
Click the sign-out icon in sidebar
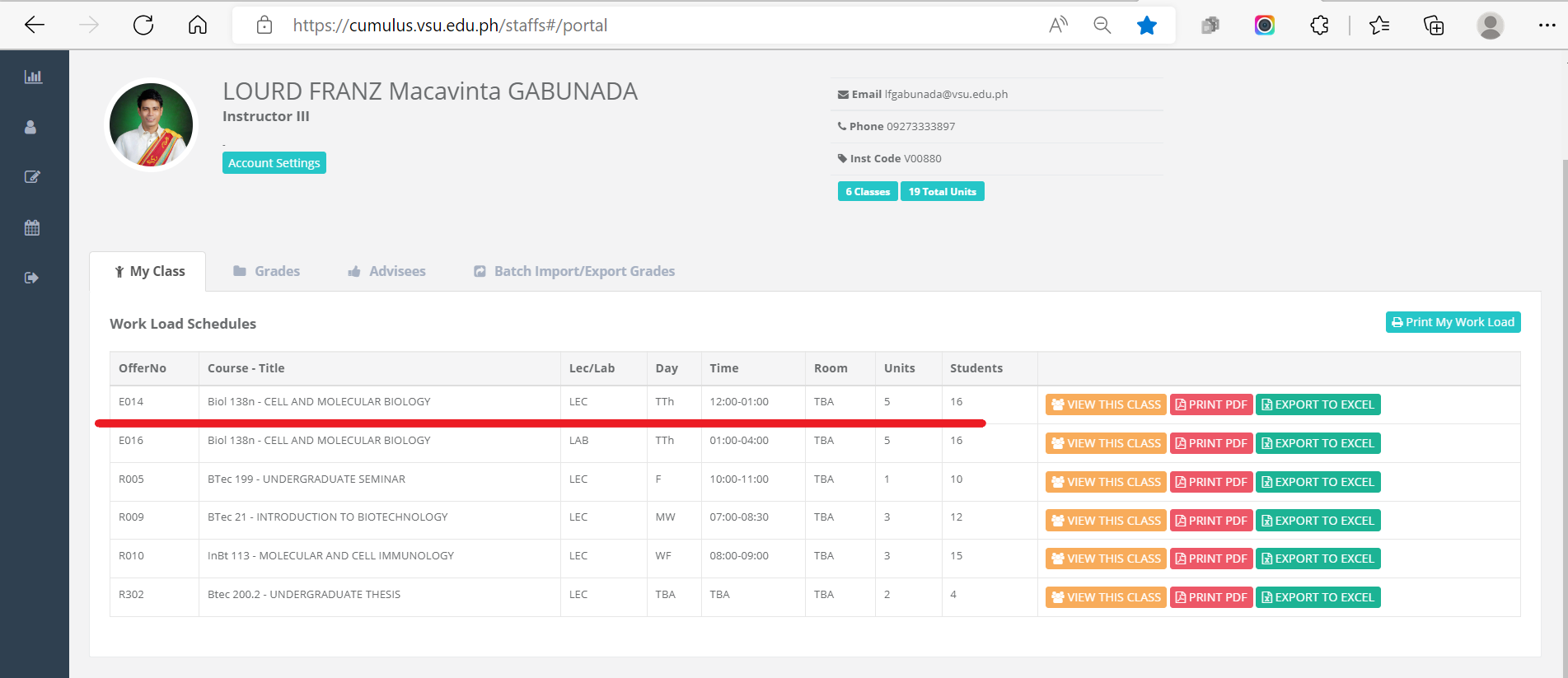(x=32, y=278)
